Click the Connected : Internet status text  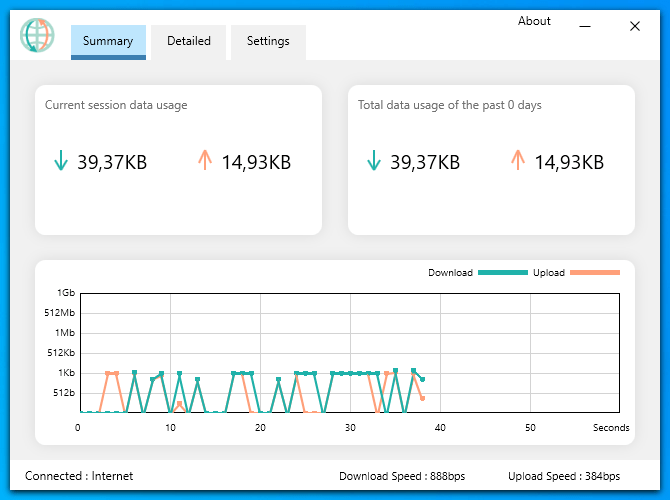click(x=79, y=476)
